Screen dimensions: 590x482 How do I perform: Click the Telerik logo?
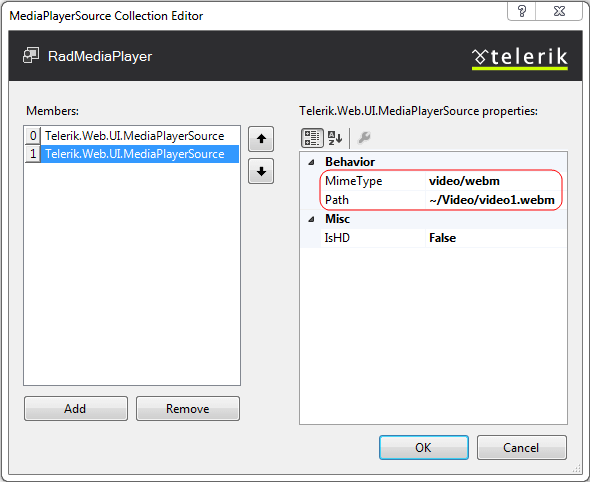(x=520, y=58)
